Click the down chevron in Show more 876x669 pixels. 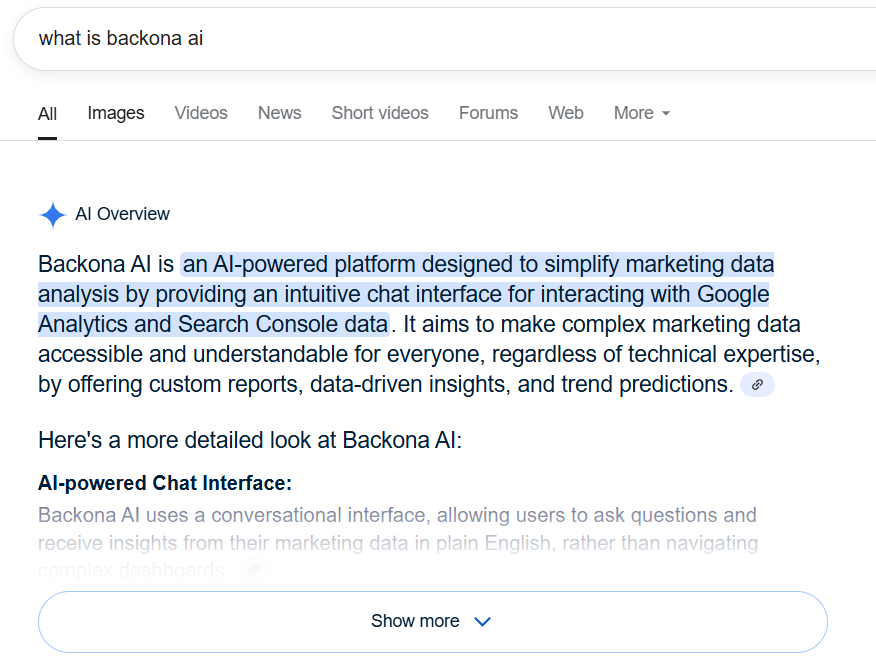[x=482, y=622]
